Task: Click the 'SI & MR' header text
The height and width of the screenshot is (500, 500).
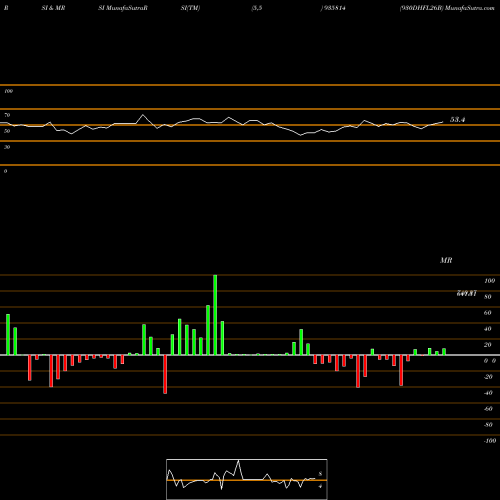Action: [53, 8]
